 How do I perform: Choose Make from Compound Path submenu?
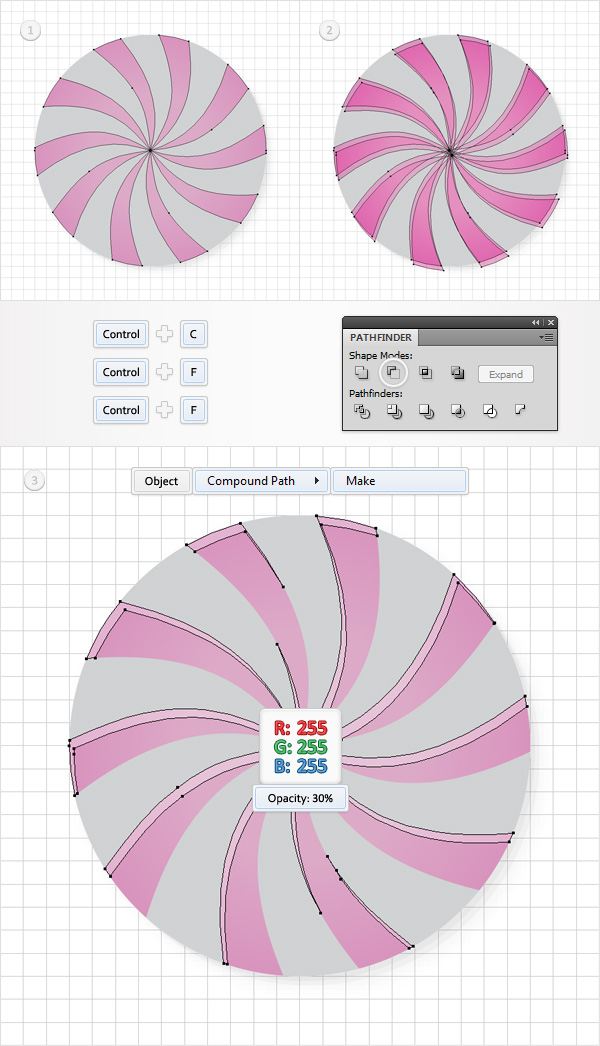point(399,481)
